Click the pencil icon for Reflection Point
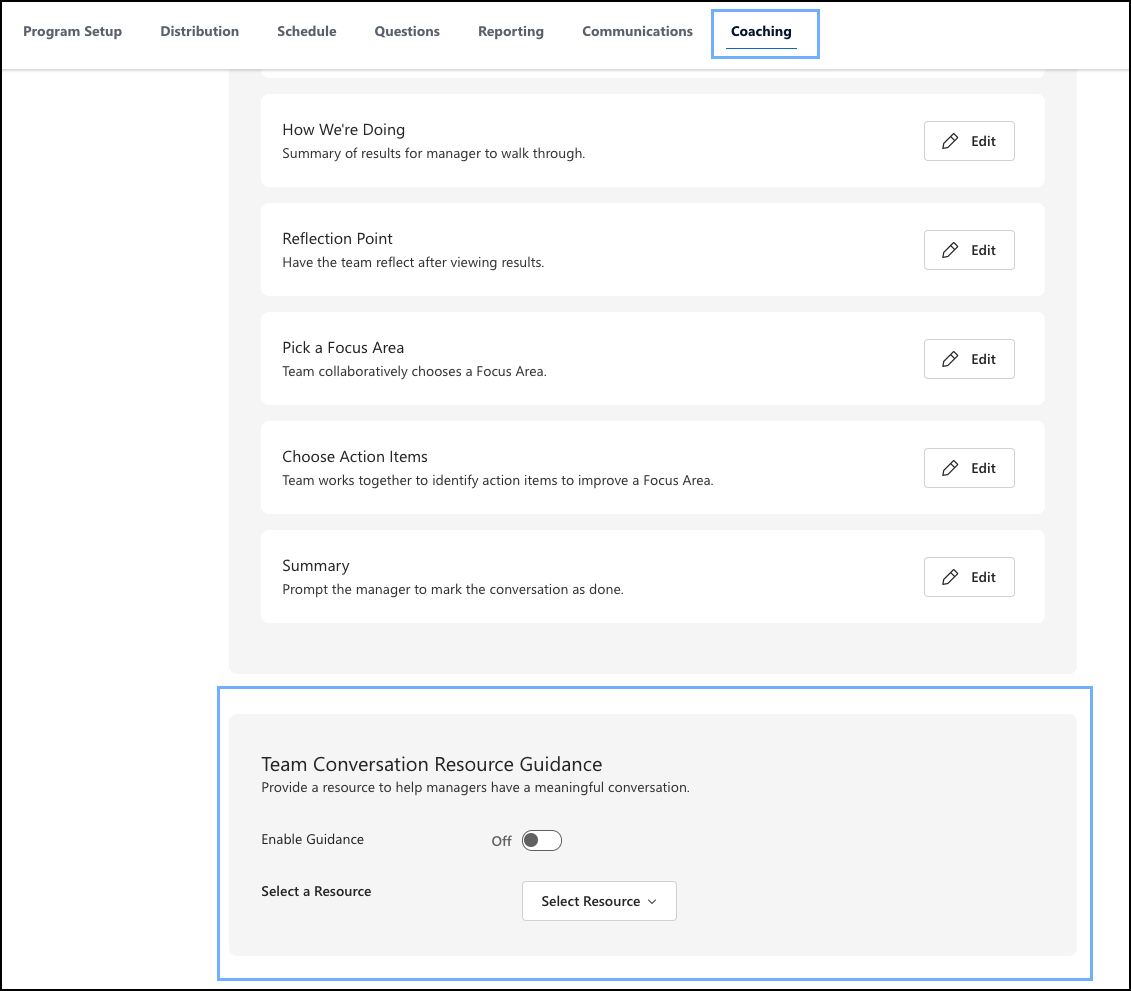Viewport: 1131px width, 991px height. (x=952, y=249)
